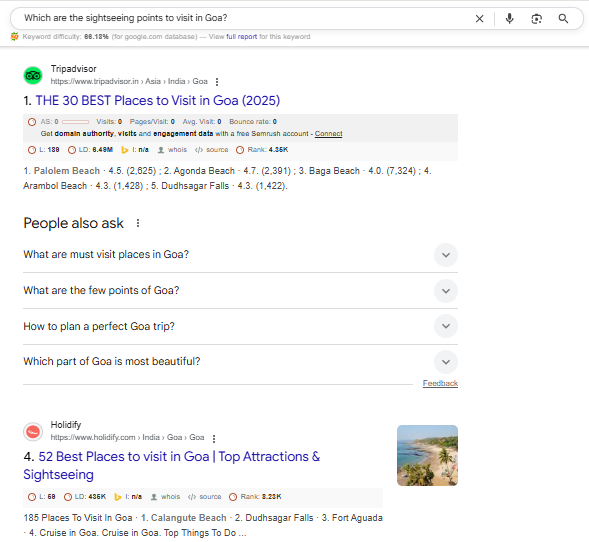Click the source code icon for Holidify
589x542 pixels.
tap(192, 497)
